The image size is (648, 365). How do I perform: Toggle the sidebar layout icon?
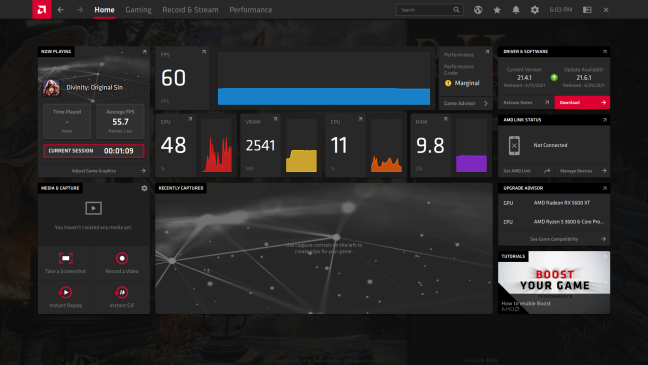pos(587,10)
